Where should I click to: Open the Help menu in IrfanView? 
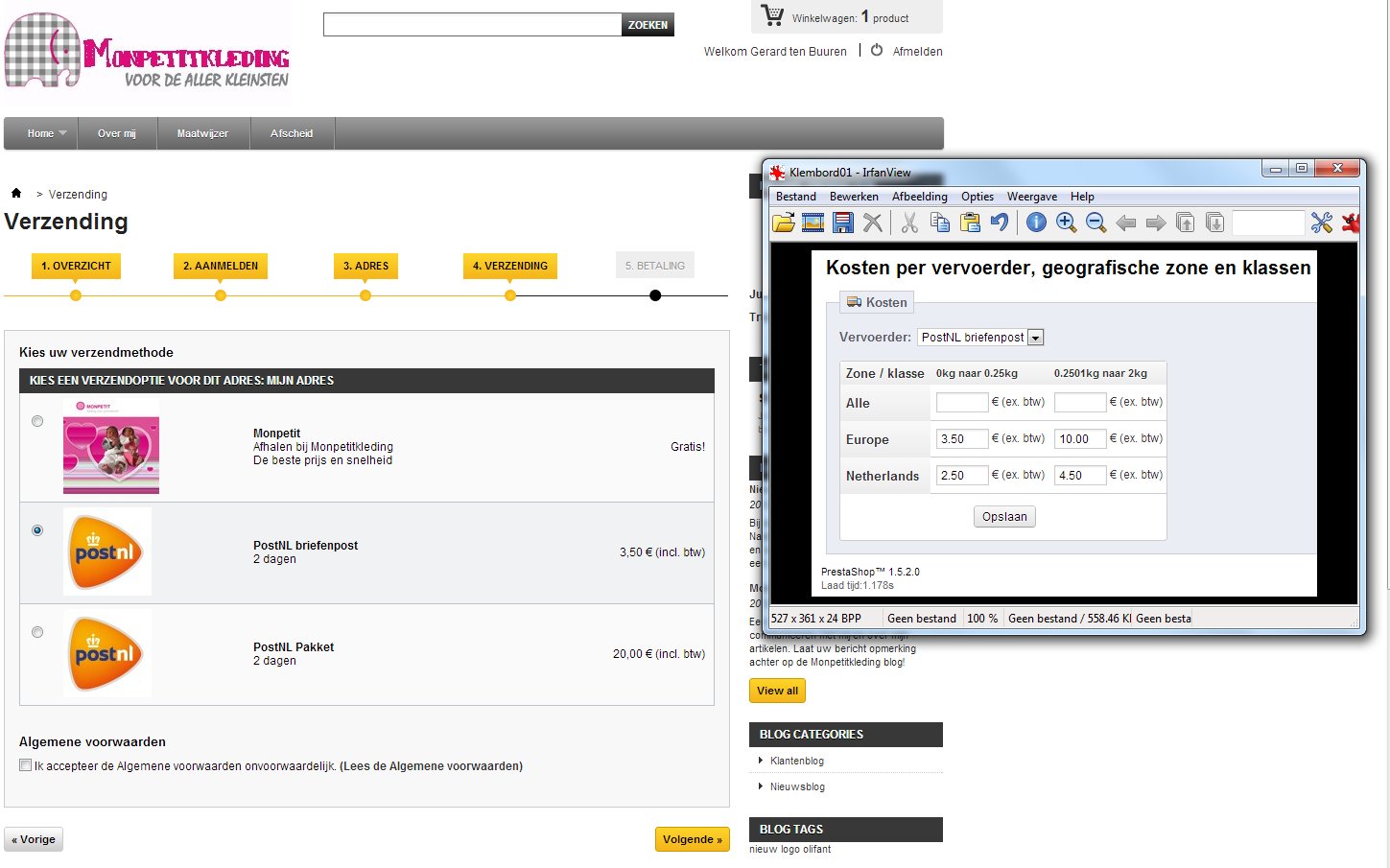click(x=1082, y=197)
